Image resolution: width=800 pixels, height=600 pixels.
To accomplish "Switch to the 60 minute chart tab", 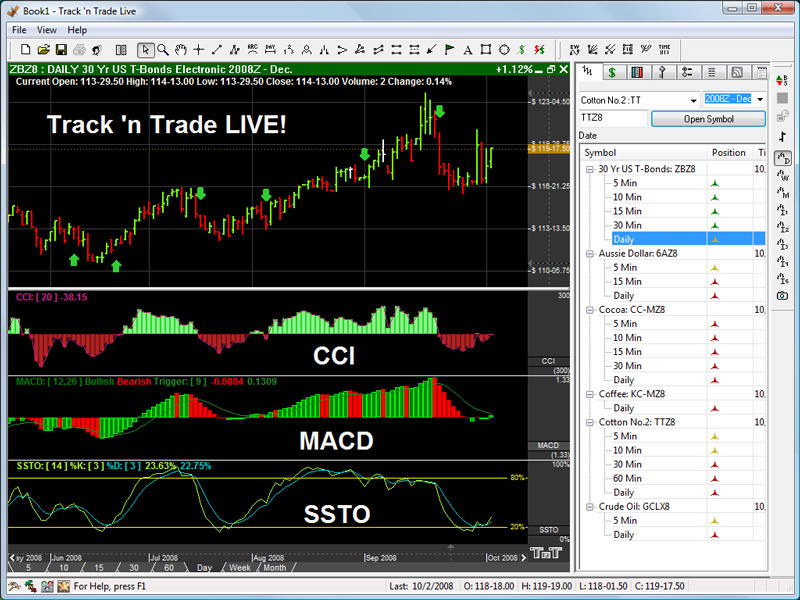I will (169, 567).
